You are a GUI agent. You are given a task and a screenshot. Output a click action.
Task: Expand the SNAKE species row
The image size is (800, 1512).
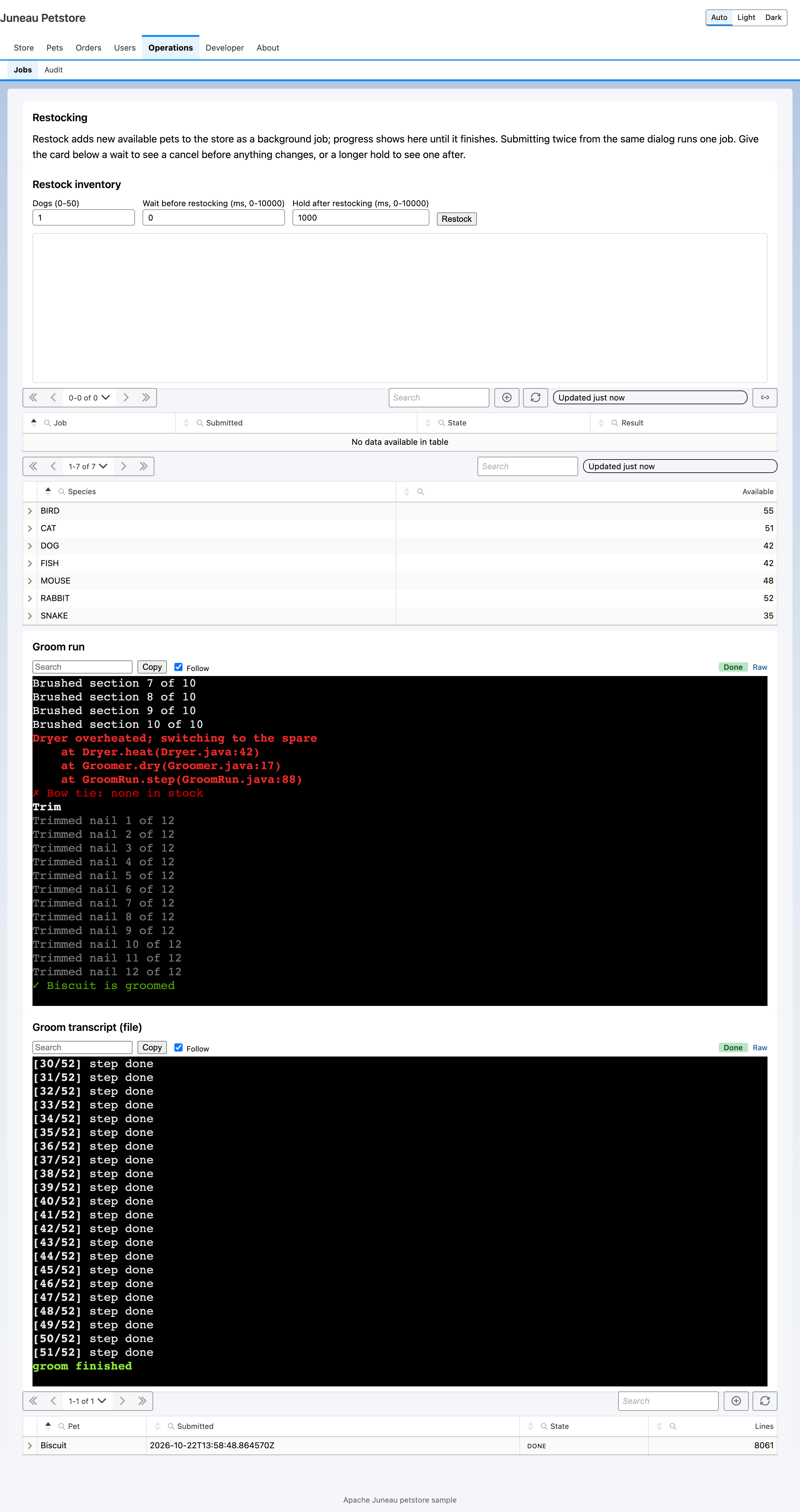click(30, 616)
